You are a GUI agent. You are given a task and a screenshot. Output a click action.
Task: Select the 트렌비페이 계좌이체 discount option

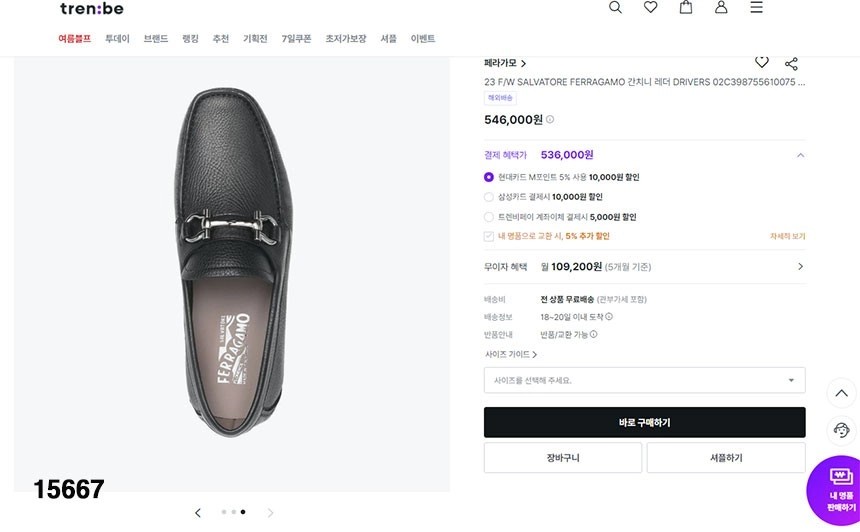tap(489, 217)
